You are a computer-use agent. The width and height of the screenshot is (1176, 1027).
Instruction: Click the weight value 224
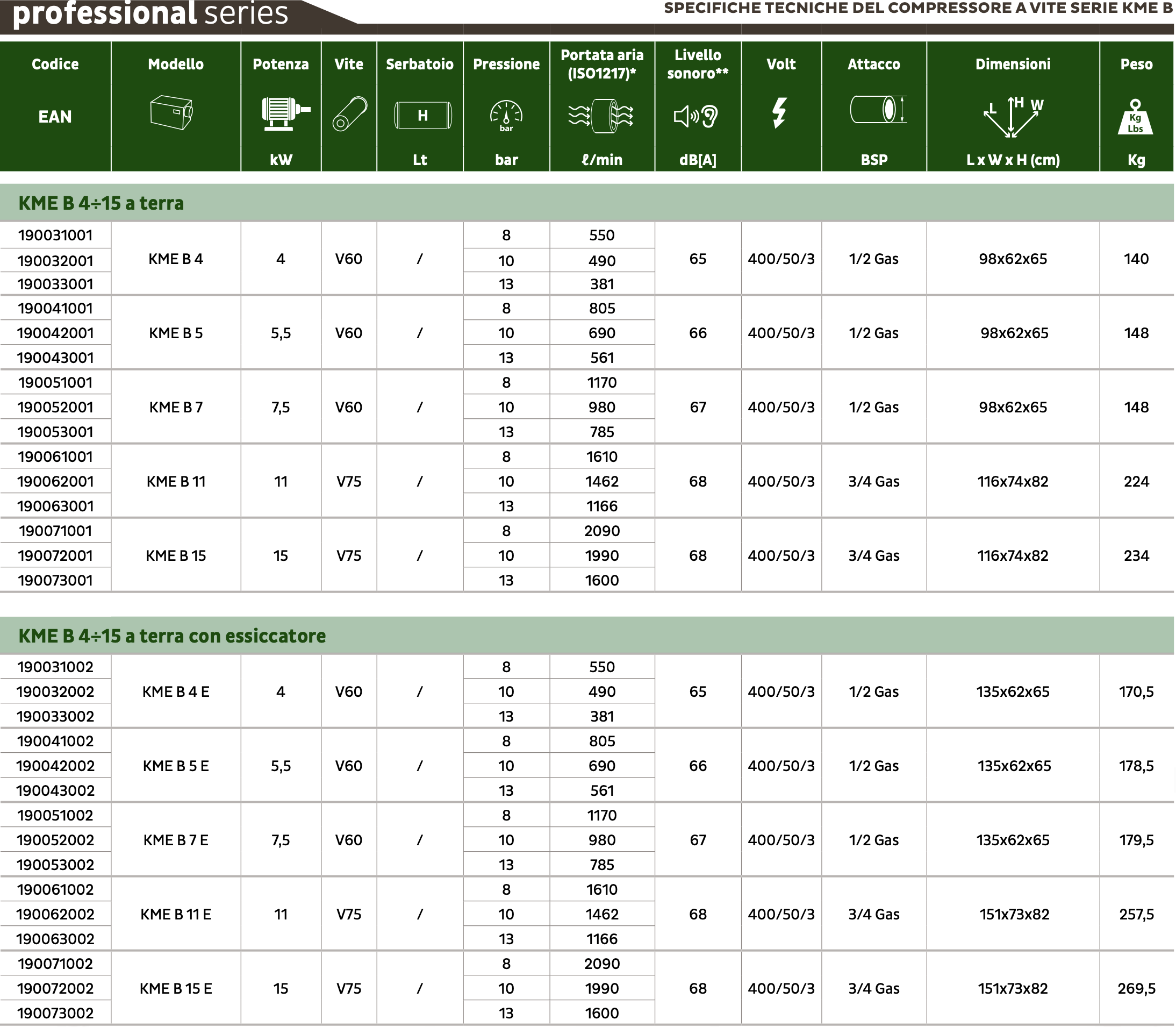point(1136,481)
